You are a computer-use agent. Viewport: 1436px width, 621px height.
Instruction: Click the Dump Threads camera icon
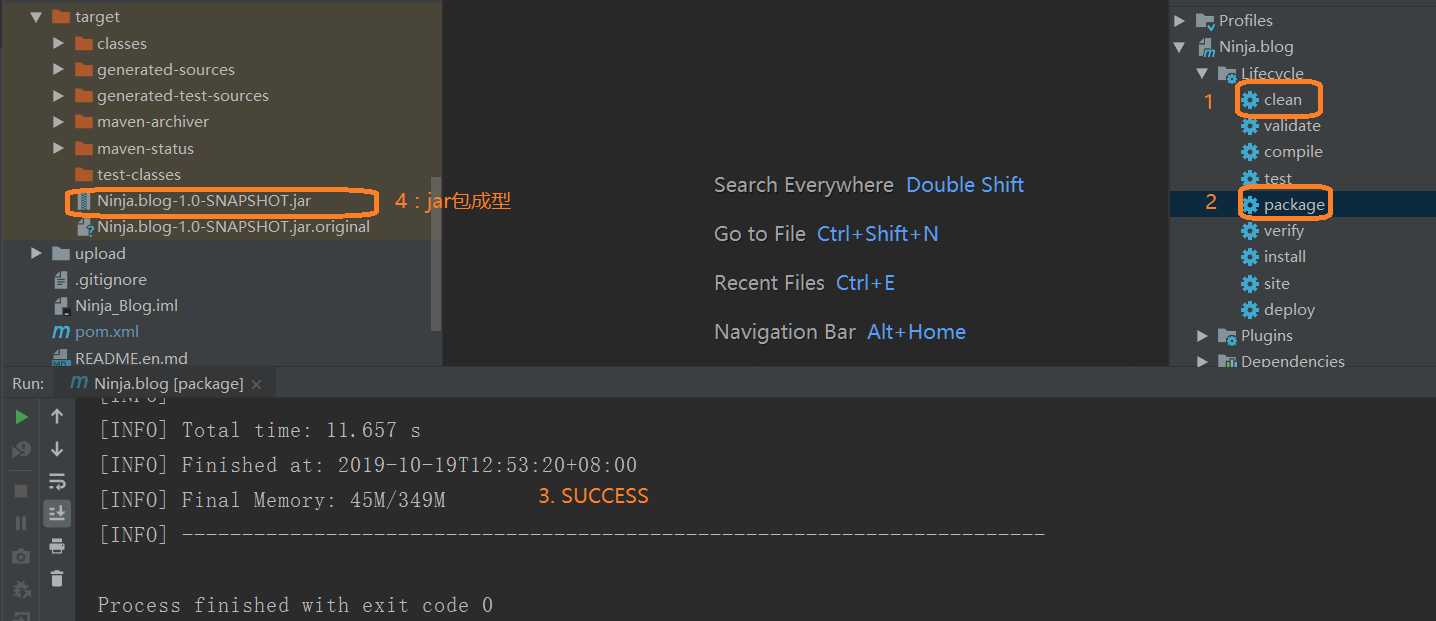[20, 556]
